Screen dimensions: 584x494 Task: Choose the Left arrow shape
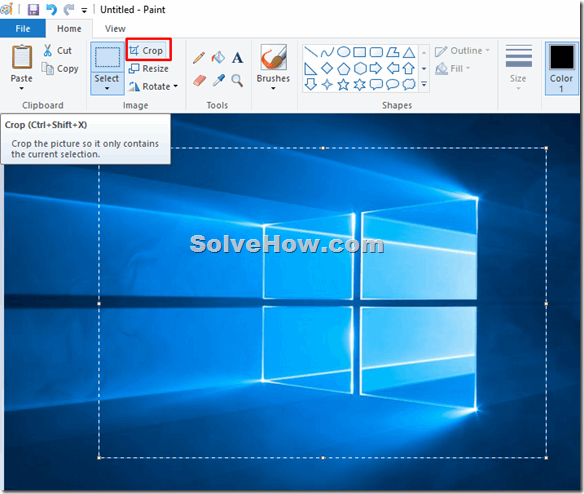393,69
